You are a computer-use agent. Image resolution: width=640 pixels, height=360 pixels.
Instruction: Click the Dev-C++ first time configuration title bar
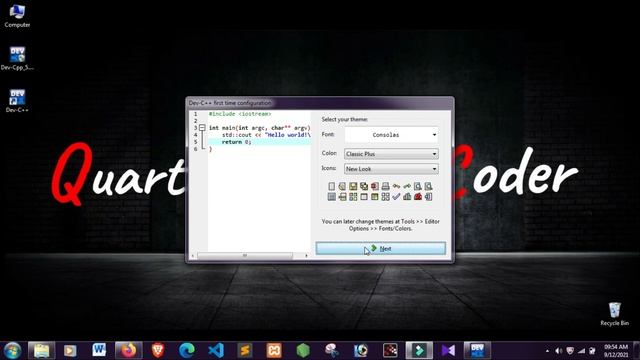[x=320, y=103]
